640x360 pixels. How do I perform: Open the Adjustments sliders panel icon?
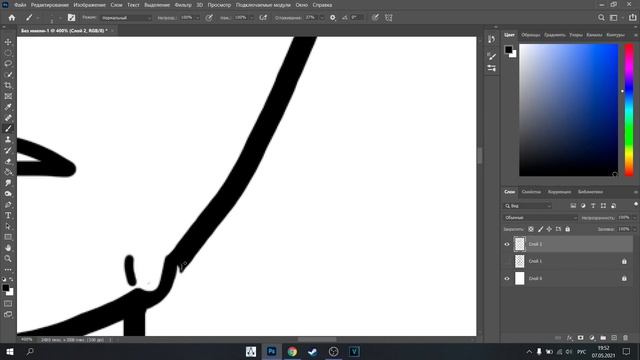[x=491, y=68]
